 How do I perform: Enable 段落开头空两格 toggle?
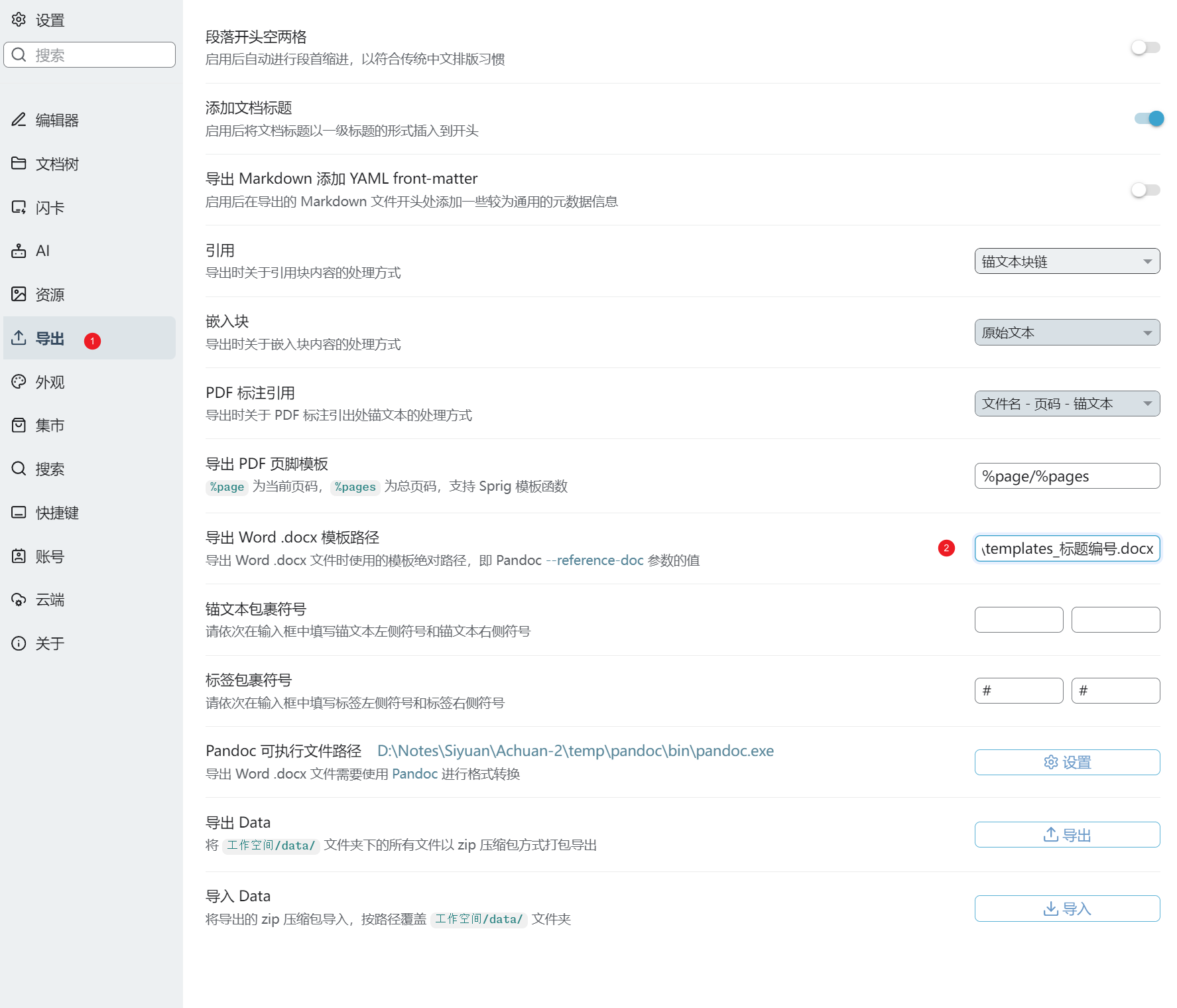coord(1145,48)
